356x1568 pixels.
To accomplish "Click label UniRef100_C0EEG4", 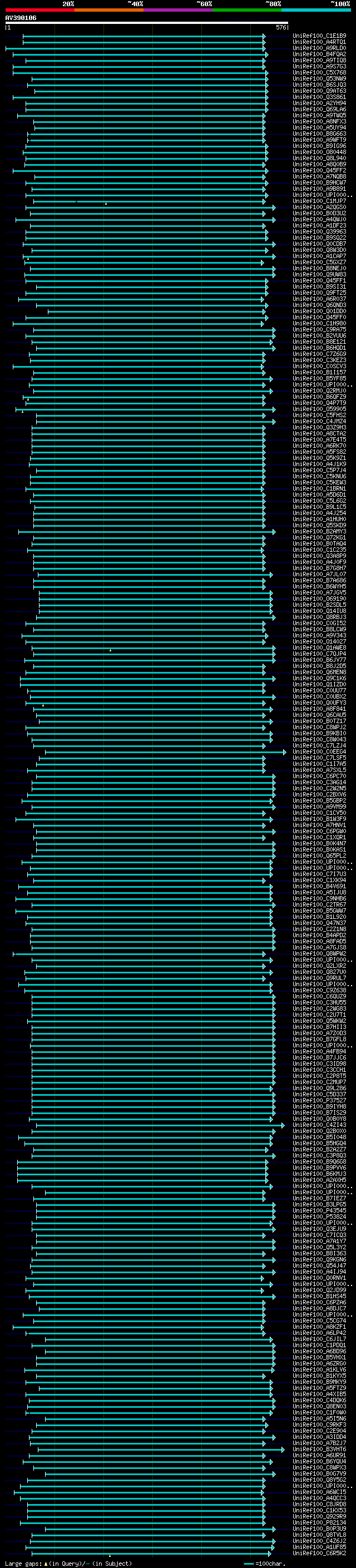I will point(319,752).
